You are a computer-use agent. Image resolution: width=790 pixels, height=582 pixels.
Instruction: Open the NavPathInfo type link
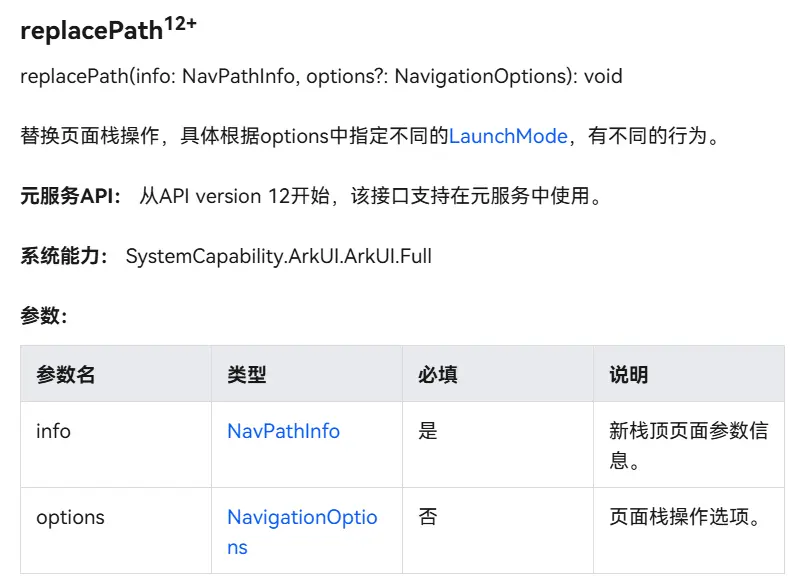click(283, 431)
